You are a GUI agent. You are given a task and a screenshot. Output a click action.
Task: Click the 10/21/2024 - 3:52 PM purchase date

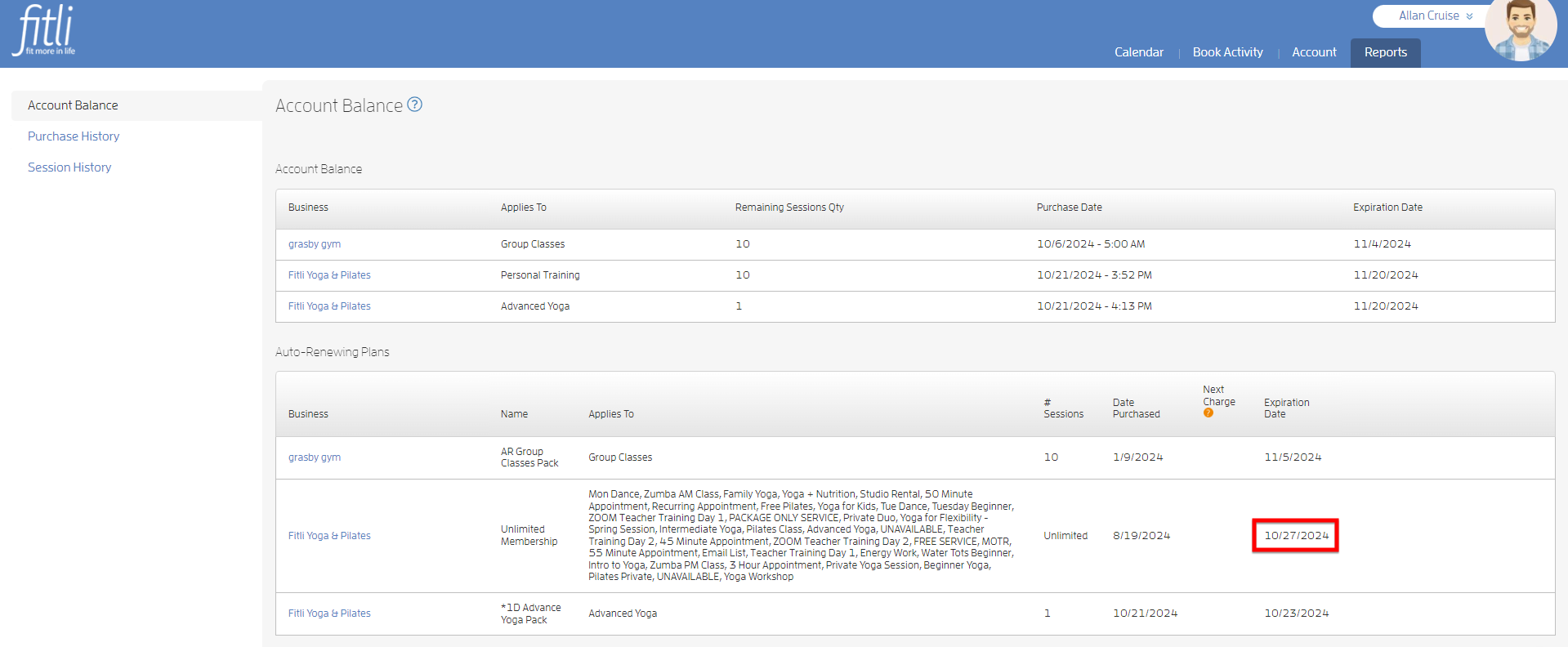[1094, 275]
